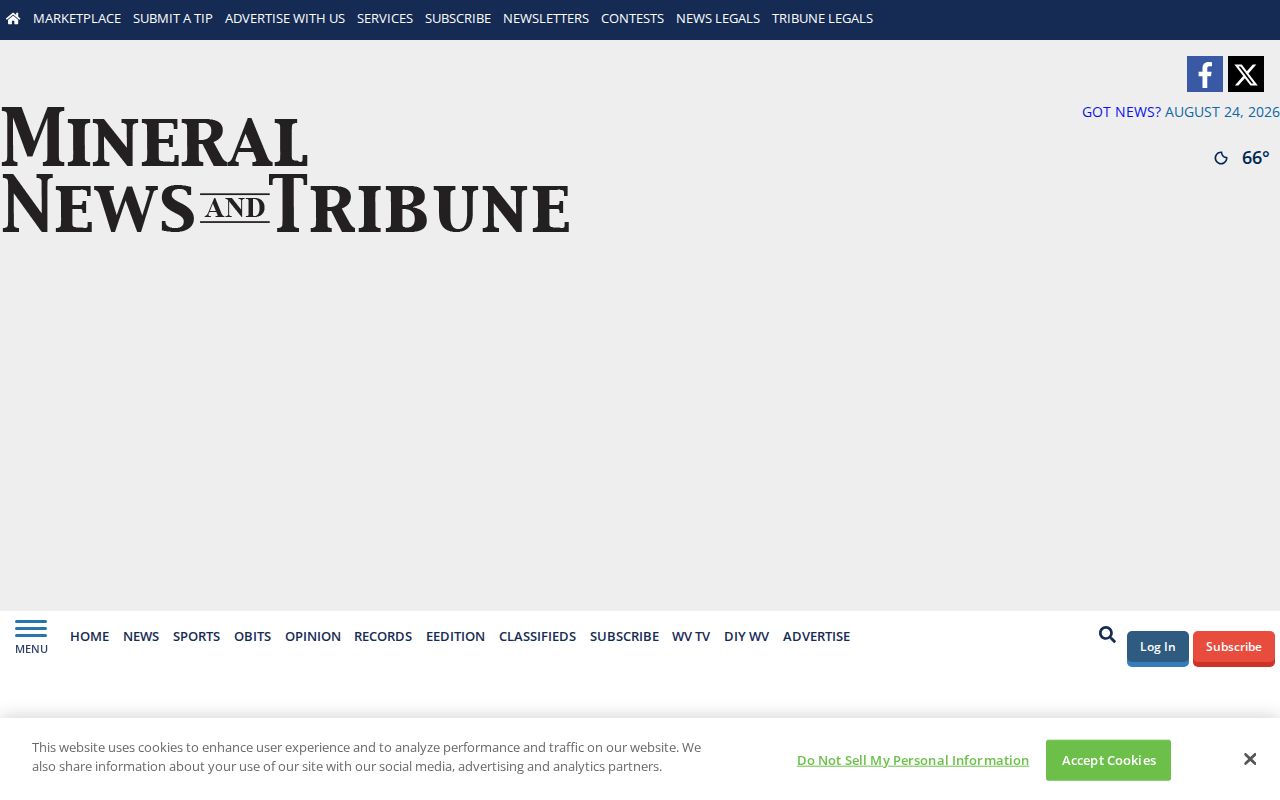Click the search magnifier icon
The width and height of the screenshot is (1280, 800).
click(x=1107, y=634)
